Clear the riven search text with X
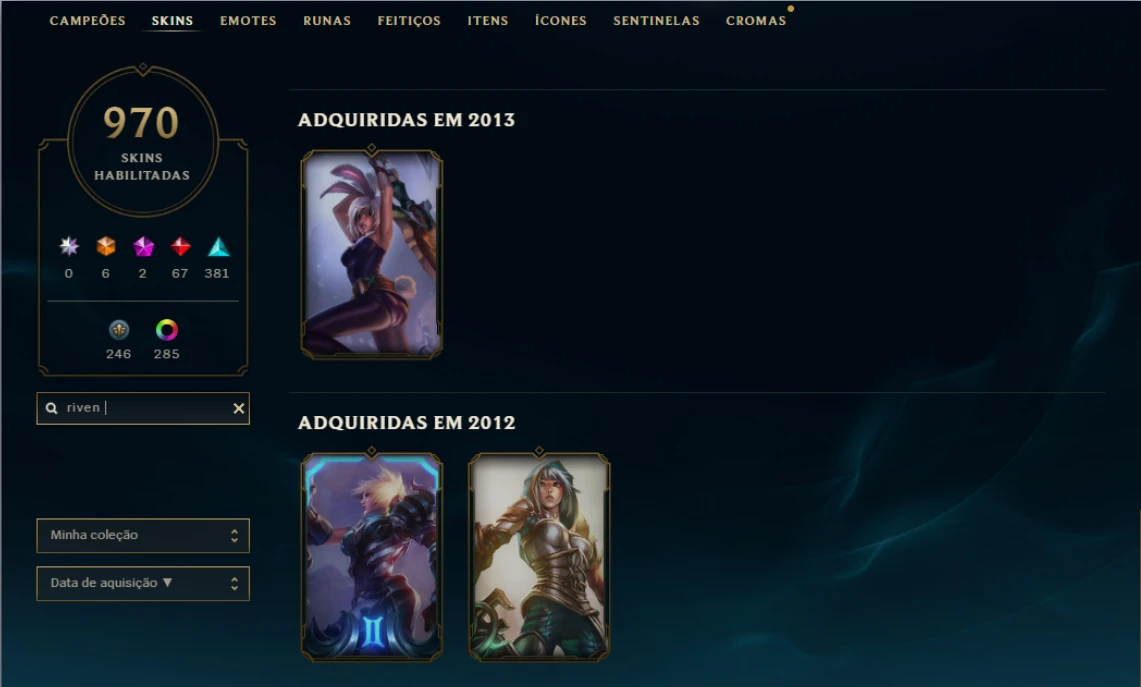This screenshot has width=1141, height=687. 239,408
